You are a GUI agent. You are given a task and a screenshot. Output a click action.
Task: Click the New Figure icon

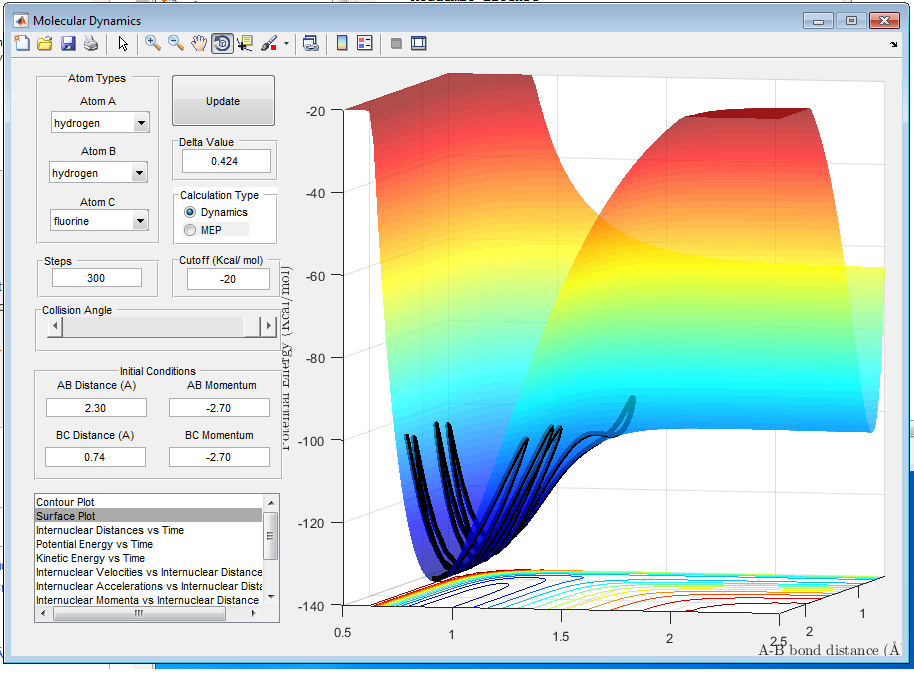pos(22,43)
